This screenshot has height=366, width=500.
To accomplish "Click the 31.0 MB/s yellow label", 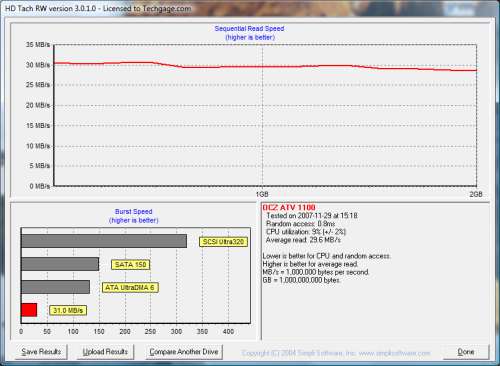I will [68, 310].
